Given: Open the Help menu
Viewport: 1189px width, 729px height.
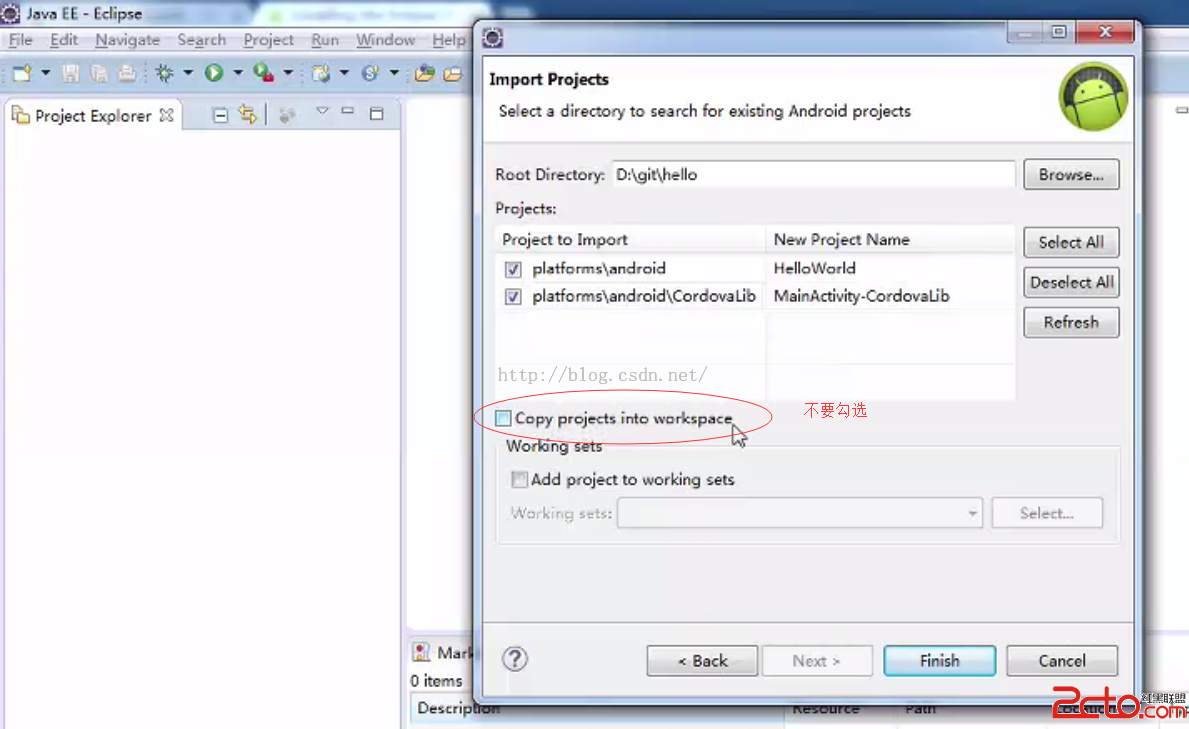Looking at the screenshot, I should pos(449,40).
